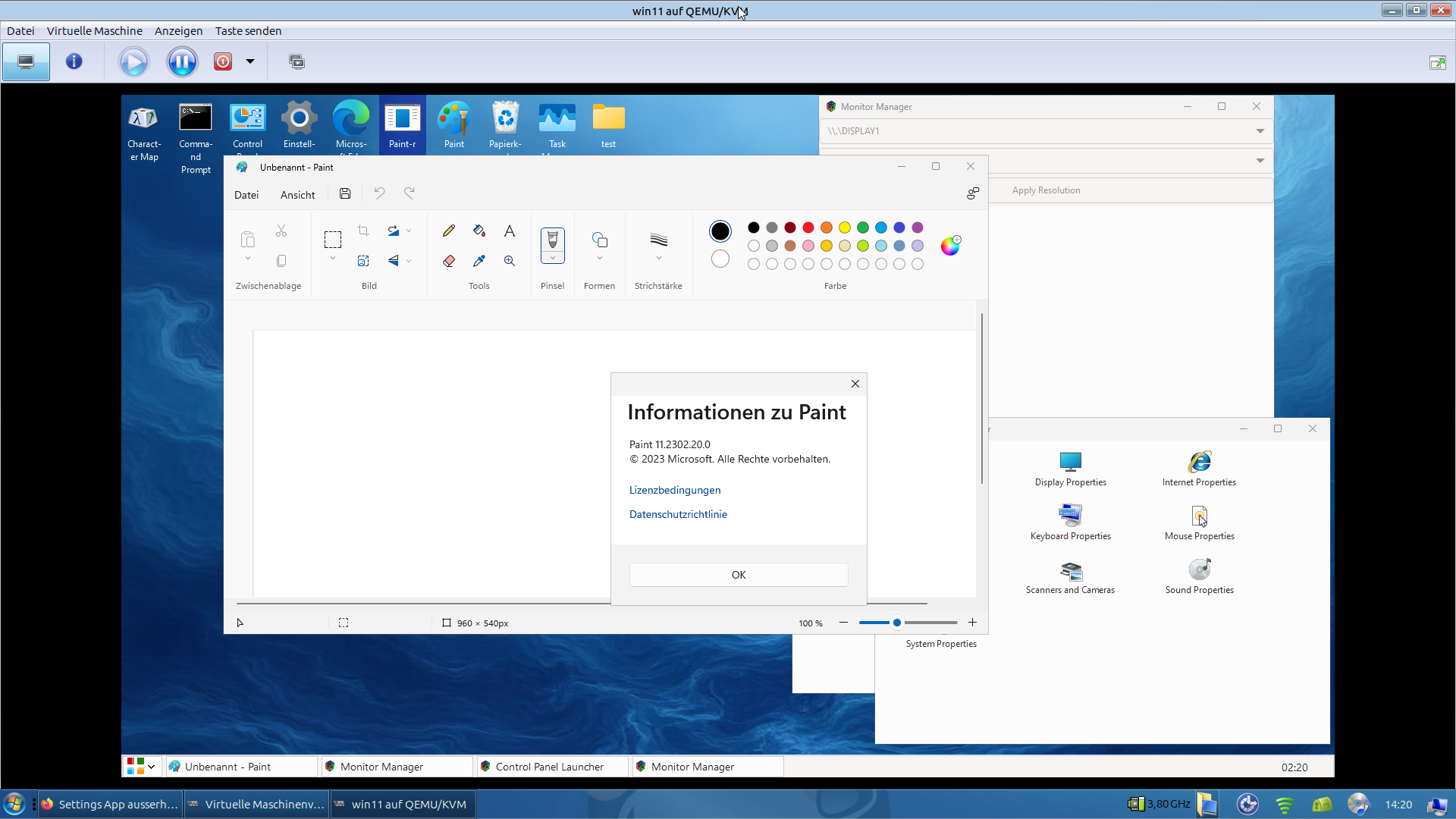The height and width of the screenshot is (819, 1456).
Task: Switch to Control Panel Launcher taskbar item
Action: point(551,767)
